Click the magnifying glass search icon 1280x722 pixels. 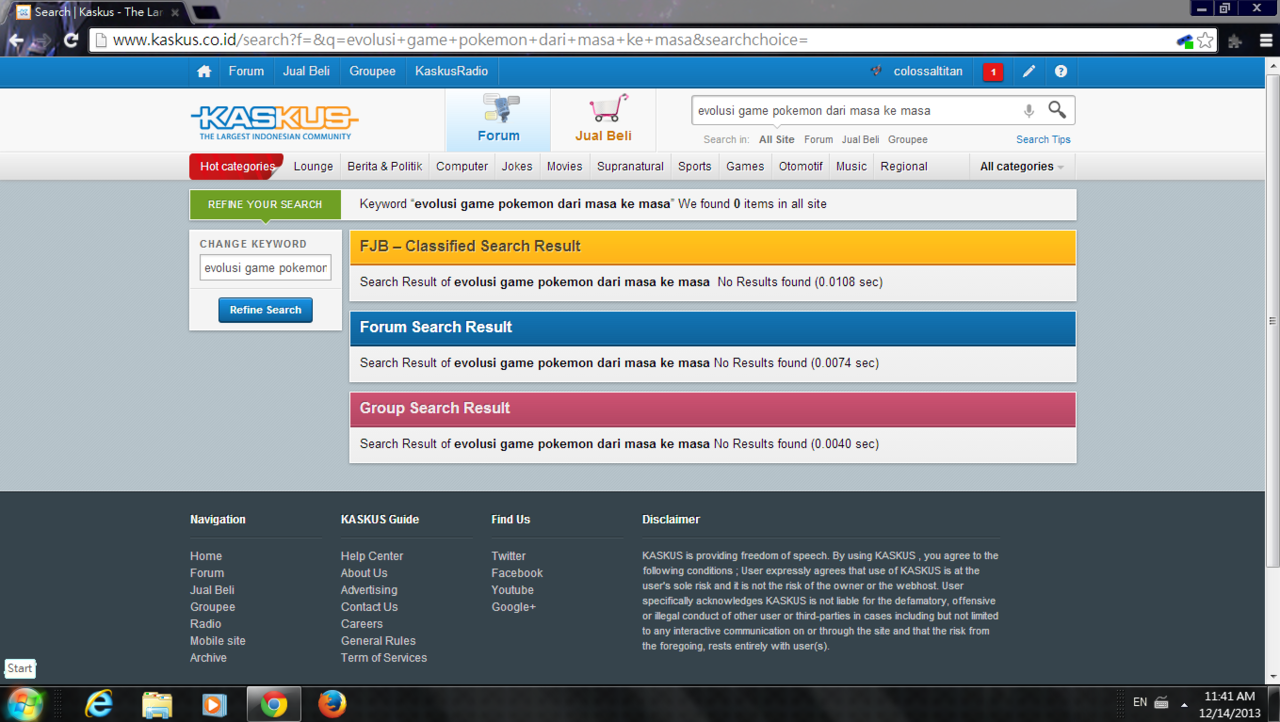[x=1057, y=110]
